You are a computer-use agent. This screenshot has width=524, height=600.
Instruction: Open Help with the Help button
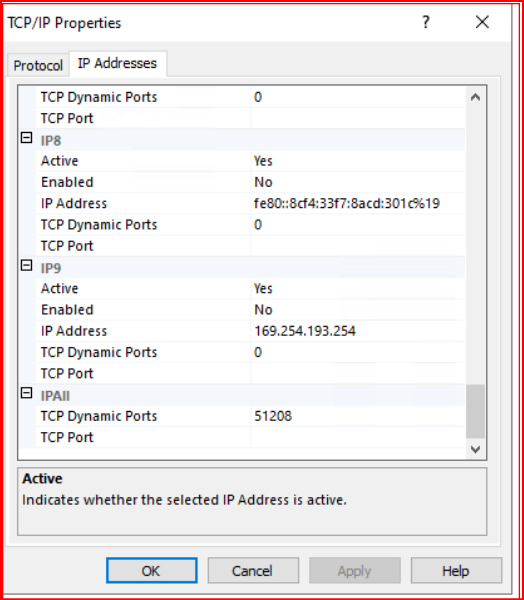pos(456,571)
